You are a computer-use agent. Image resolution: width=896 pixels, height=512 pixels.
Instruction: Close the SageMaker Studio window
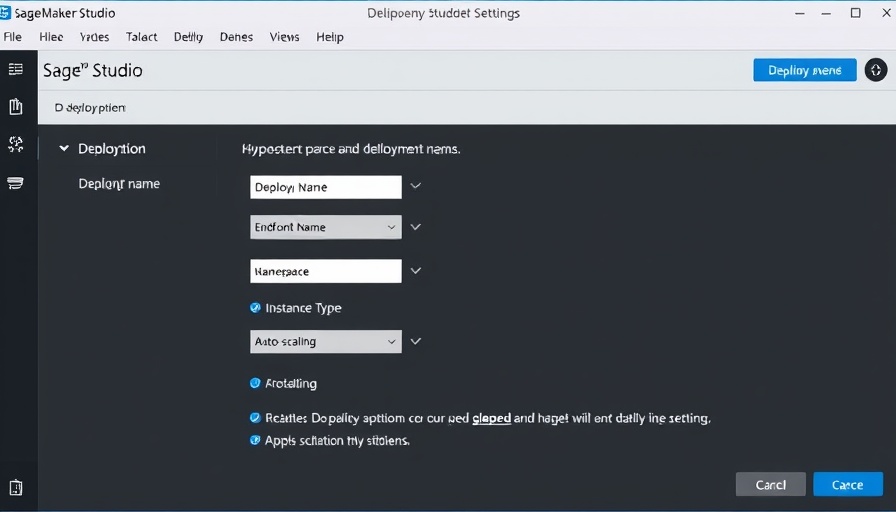pos(886,13)
